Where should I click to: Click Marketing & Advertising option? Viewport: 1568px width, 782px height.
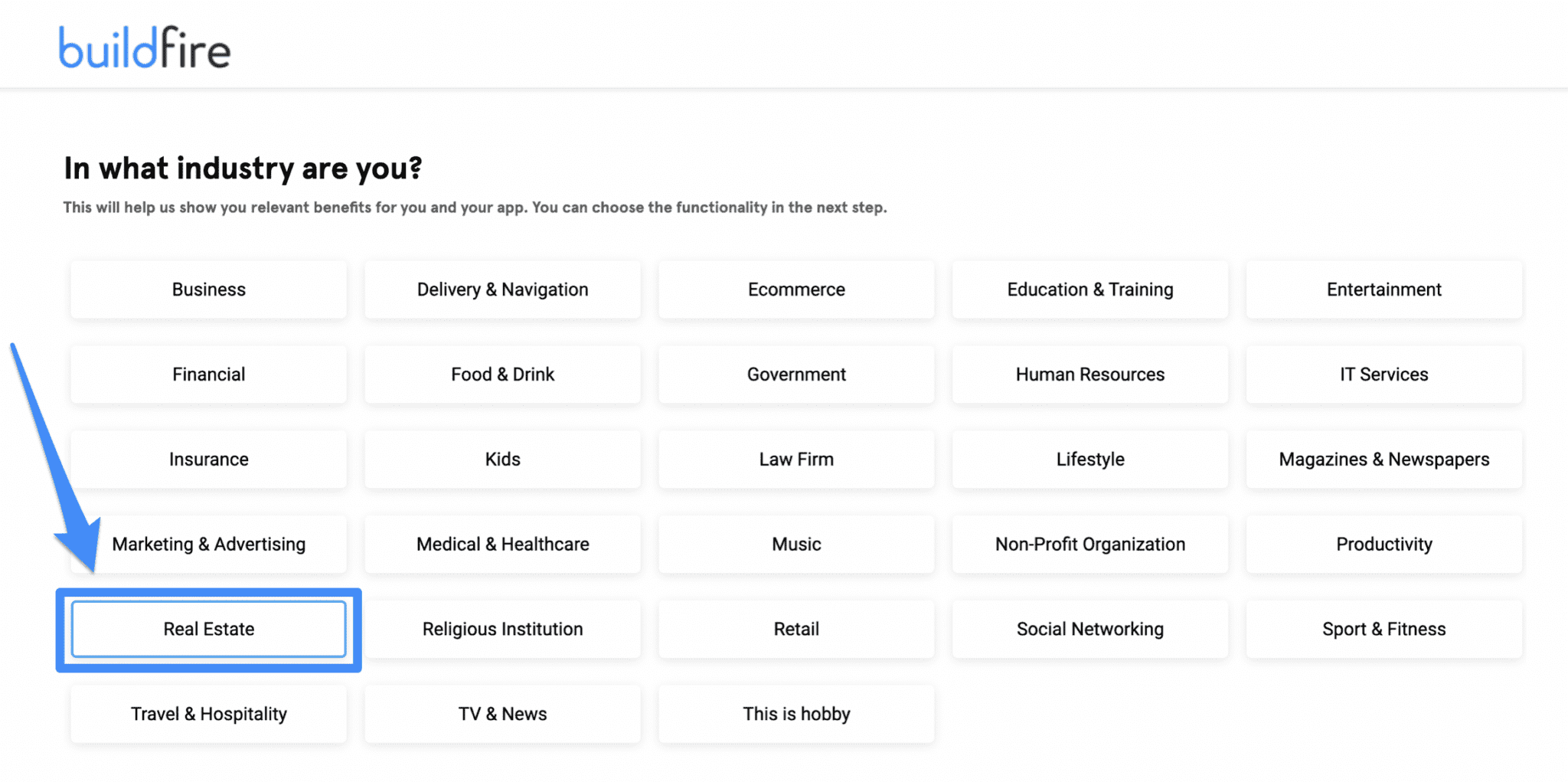[x=208, y=545]
